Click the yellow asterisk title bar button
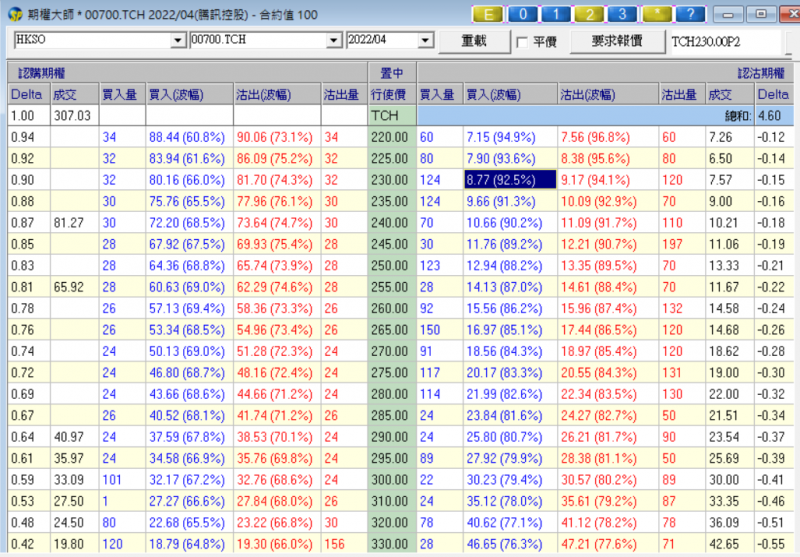 tap(657, 15)
